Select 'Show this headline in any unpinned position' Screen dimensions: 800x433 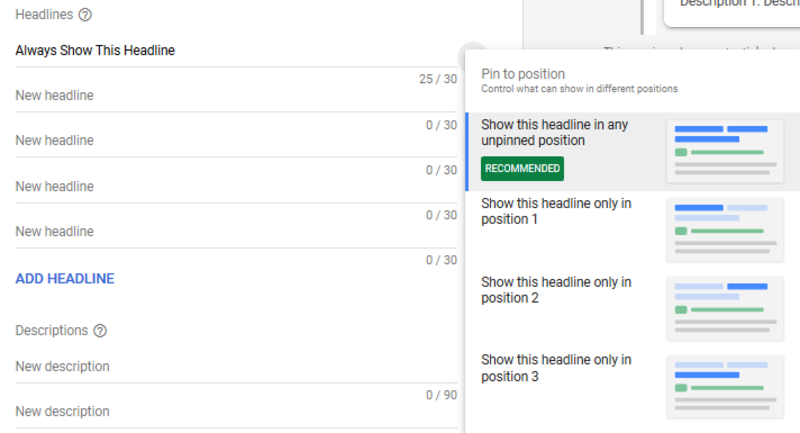[555, 133]
